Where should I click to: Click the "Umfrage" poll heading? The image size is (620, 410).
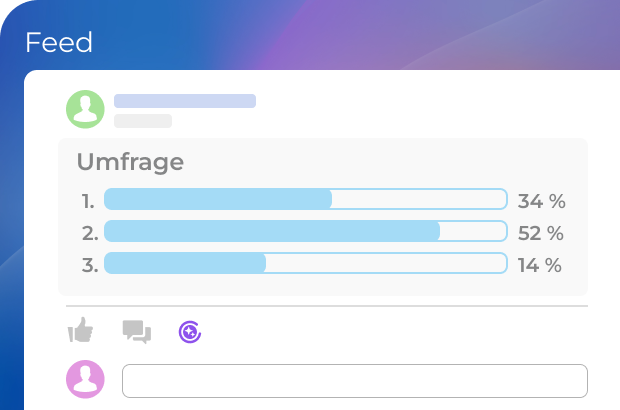(x=130, y=162)
